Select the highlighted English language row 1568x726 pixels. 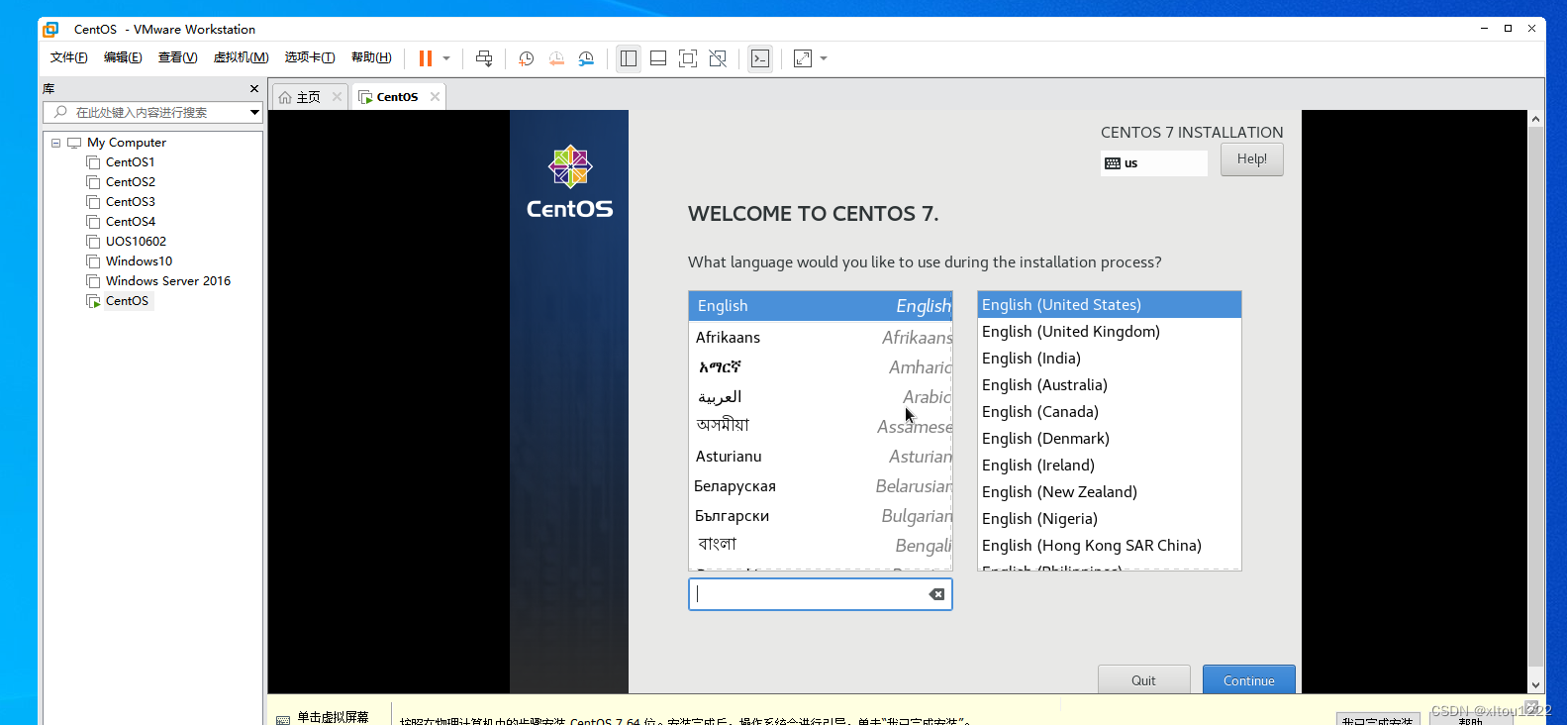click(821, 306)
